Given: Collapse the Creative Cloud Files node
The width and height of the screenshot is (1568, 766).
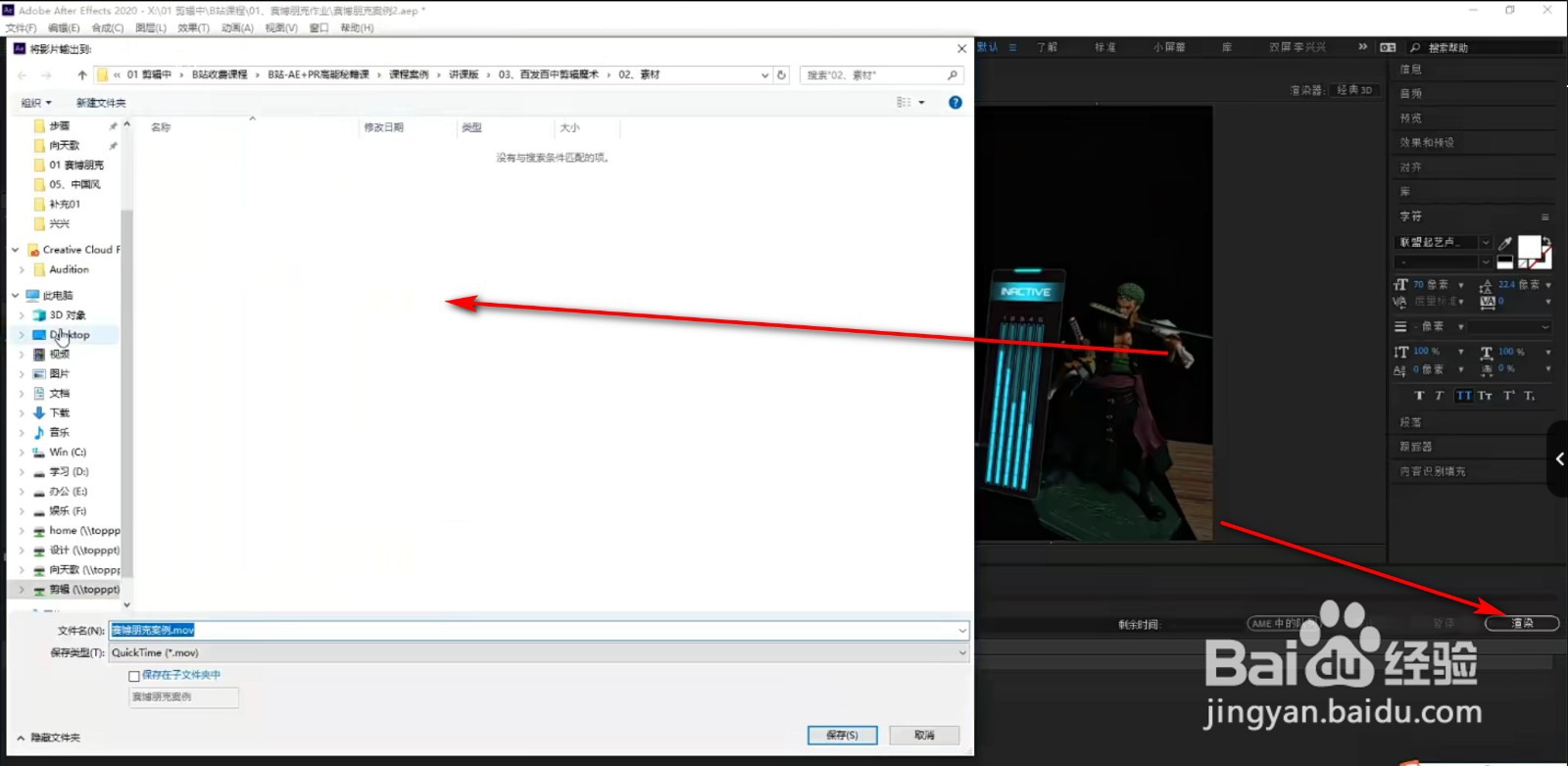Looking at the screenshot, I should click(16, 250).
